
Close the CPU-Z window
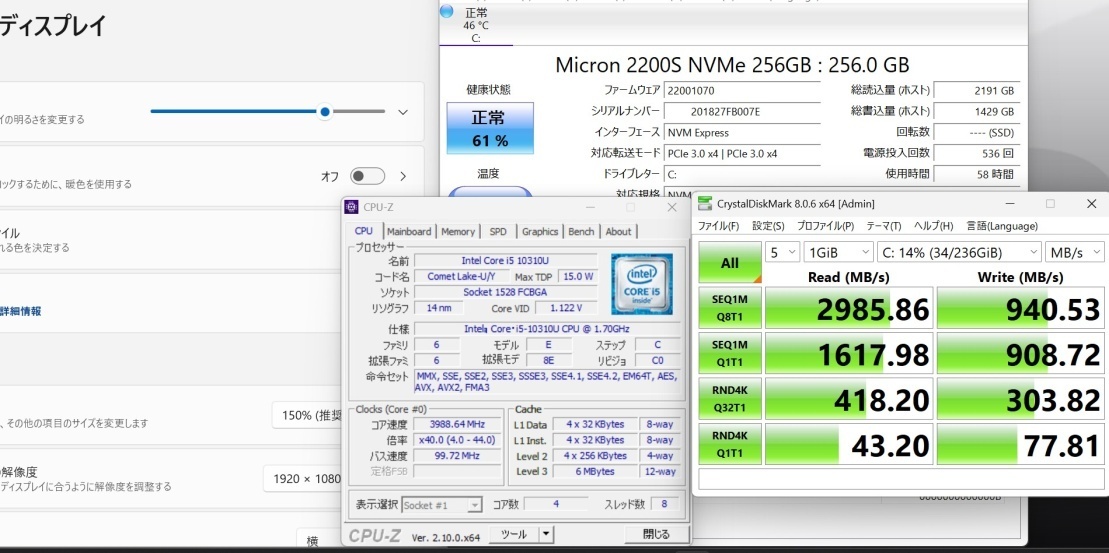point(672,207)
